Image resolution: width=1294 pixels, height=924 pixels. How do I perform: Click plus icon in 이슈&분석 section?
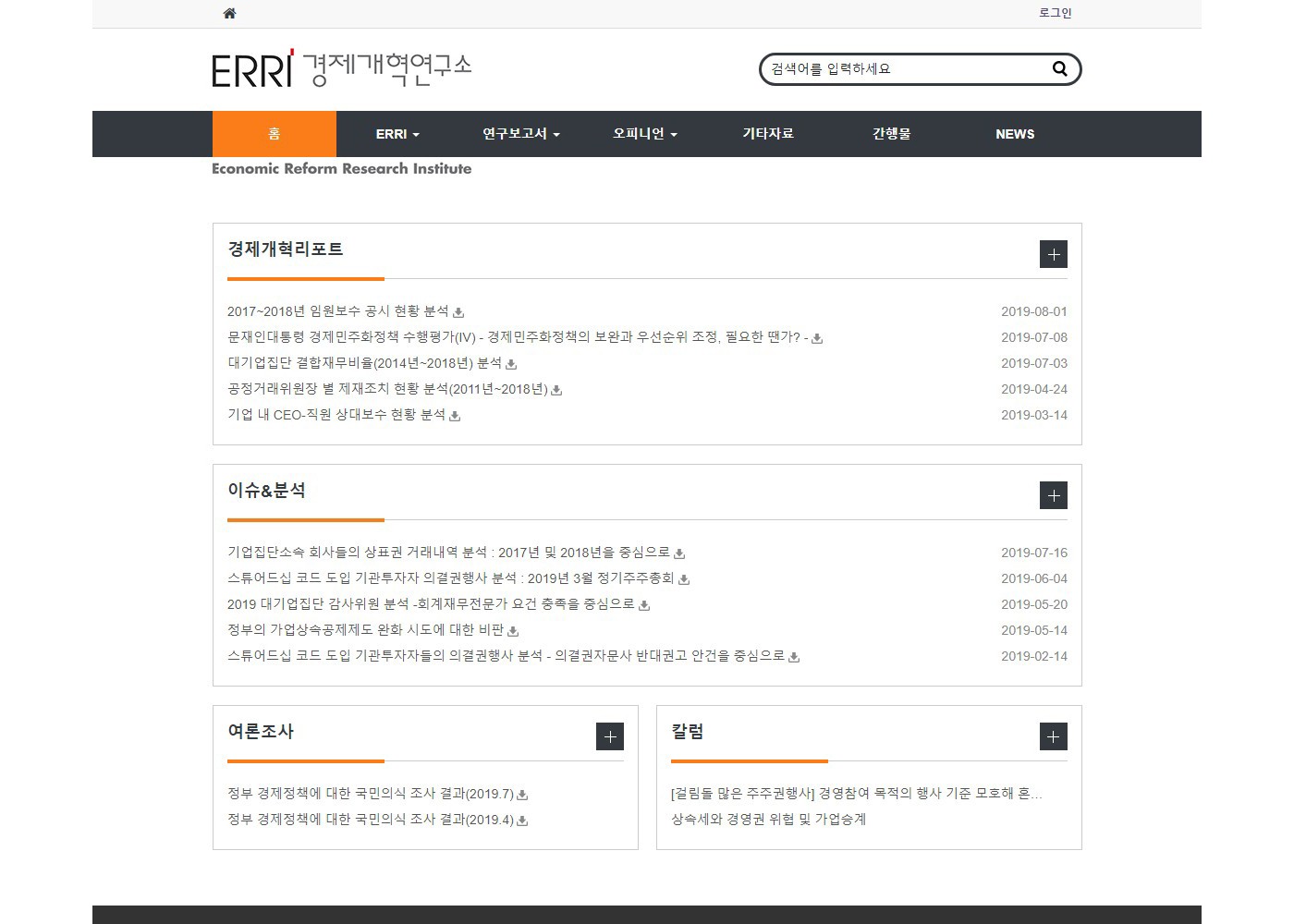(x=1053, y=495)
